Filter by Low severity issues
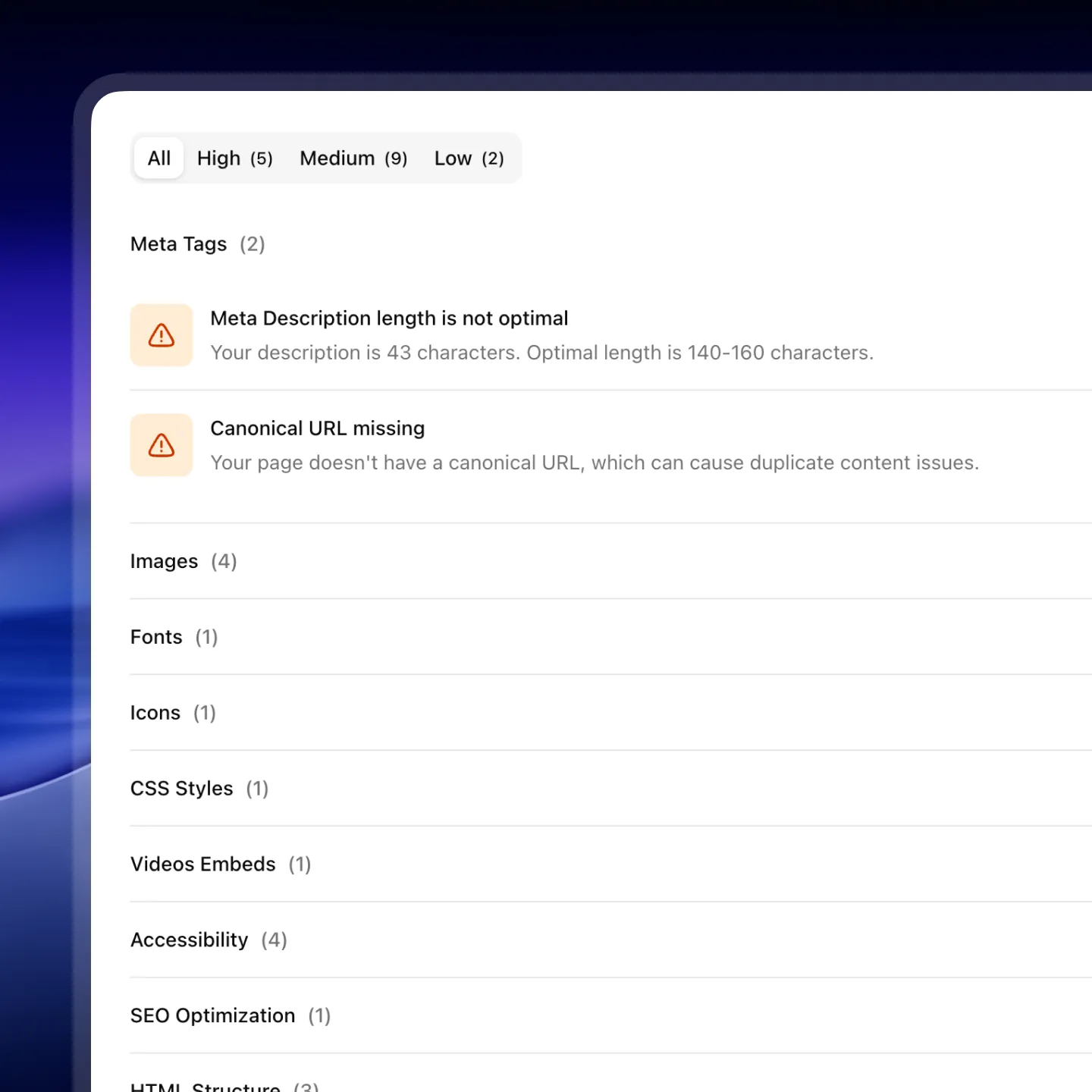The image size is (1092, 1092). click(x=469, y=158)
